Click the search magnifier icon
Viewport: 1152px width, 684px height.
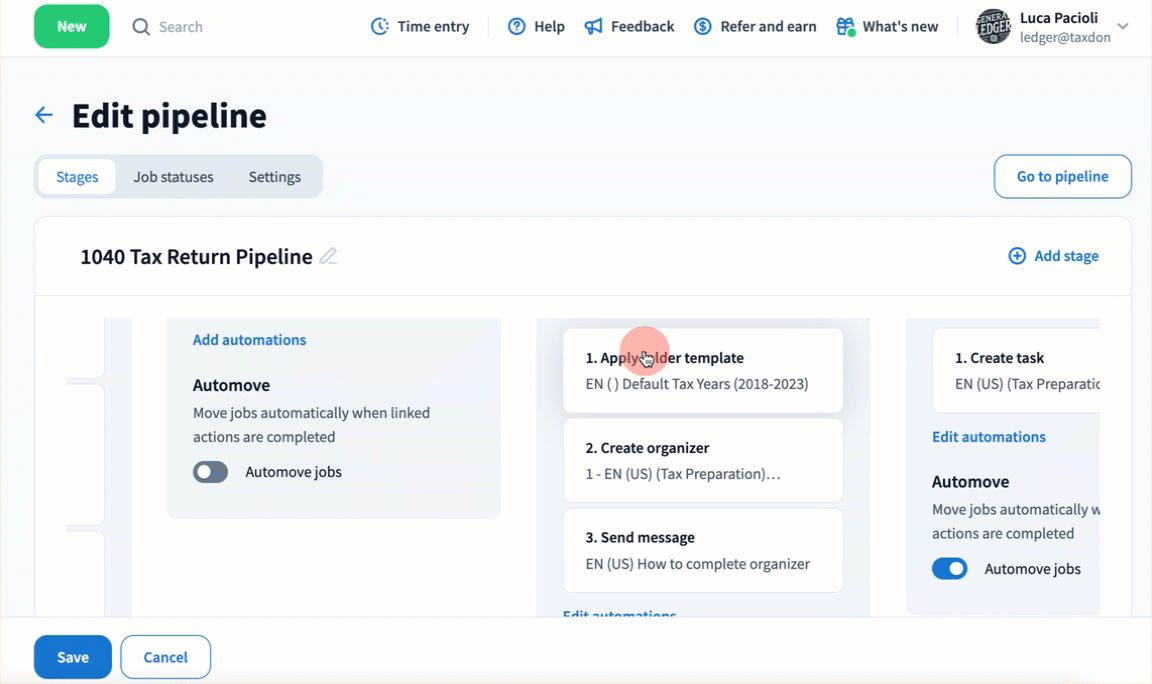click(141, 27)
